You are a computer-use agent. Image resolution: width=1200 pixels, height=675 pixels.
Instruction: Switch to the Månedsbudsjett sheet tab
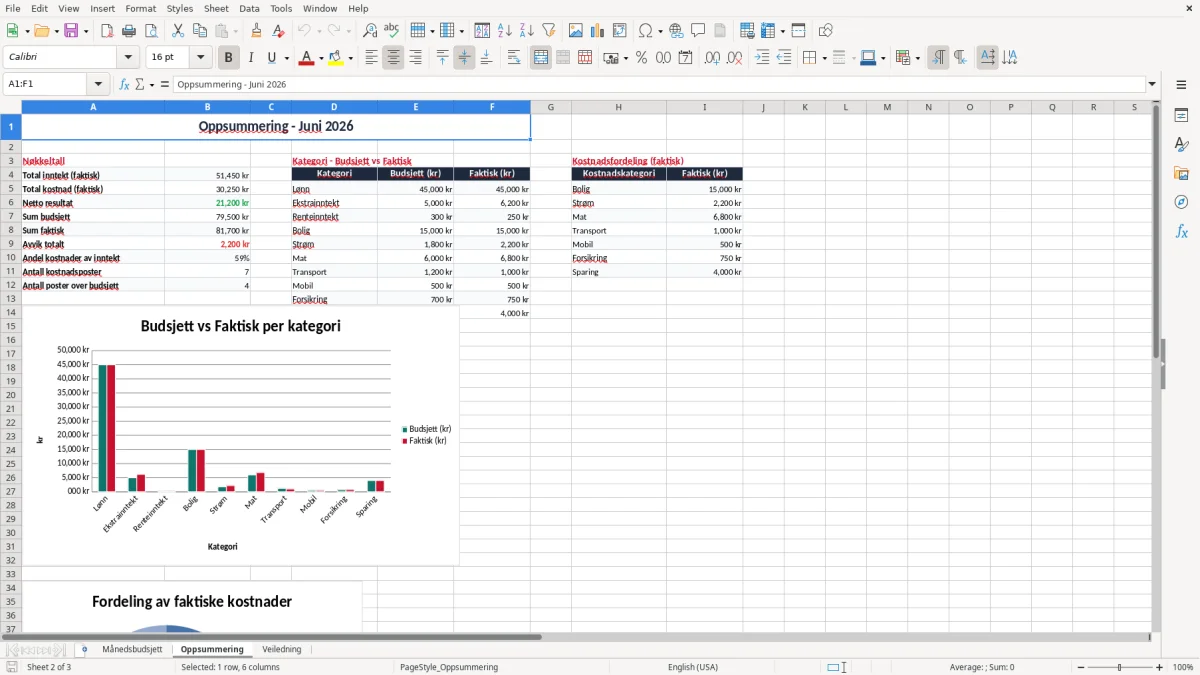(x=132, y=649)
